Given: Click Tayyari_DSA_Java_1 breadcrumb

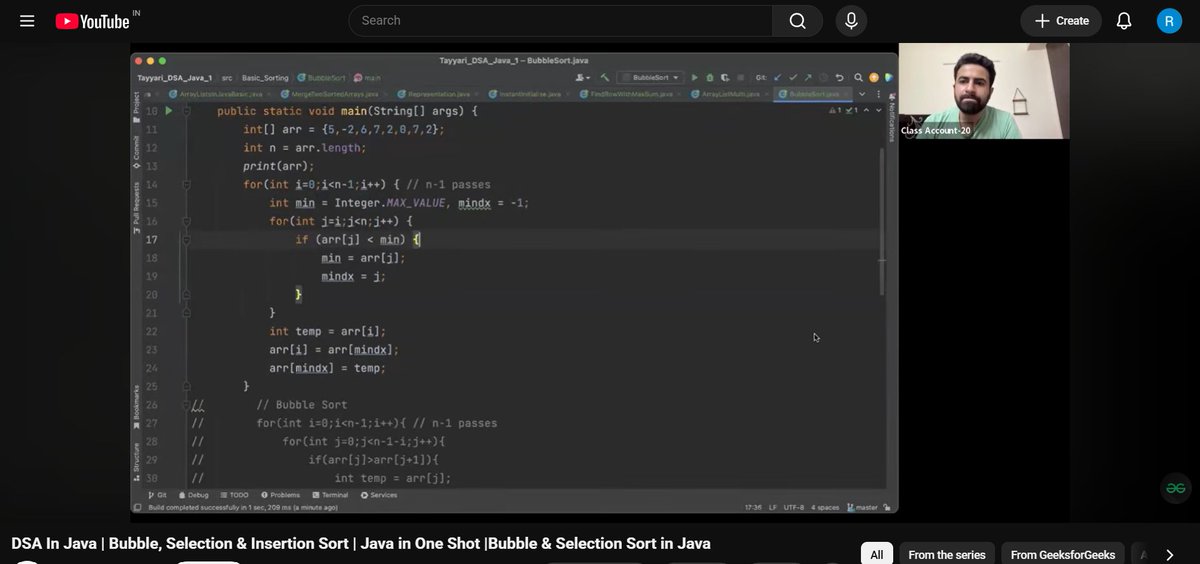Looking at the screenshot, I should click(x=174, y=77).
